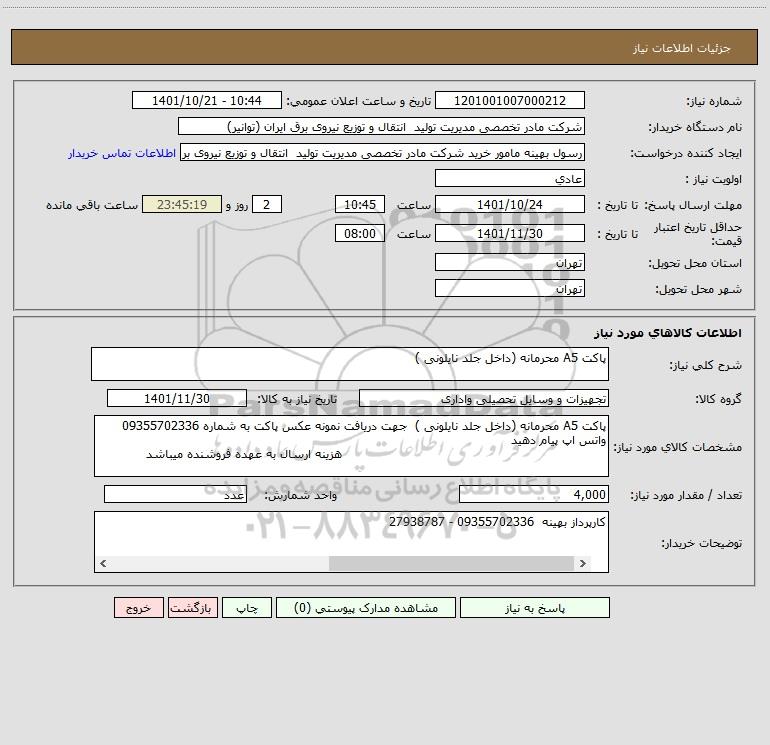770x745 pixels.
Task: Click the request creator field رسول بهینه
Action: [x=383, y=153]
